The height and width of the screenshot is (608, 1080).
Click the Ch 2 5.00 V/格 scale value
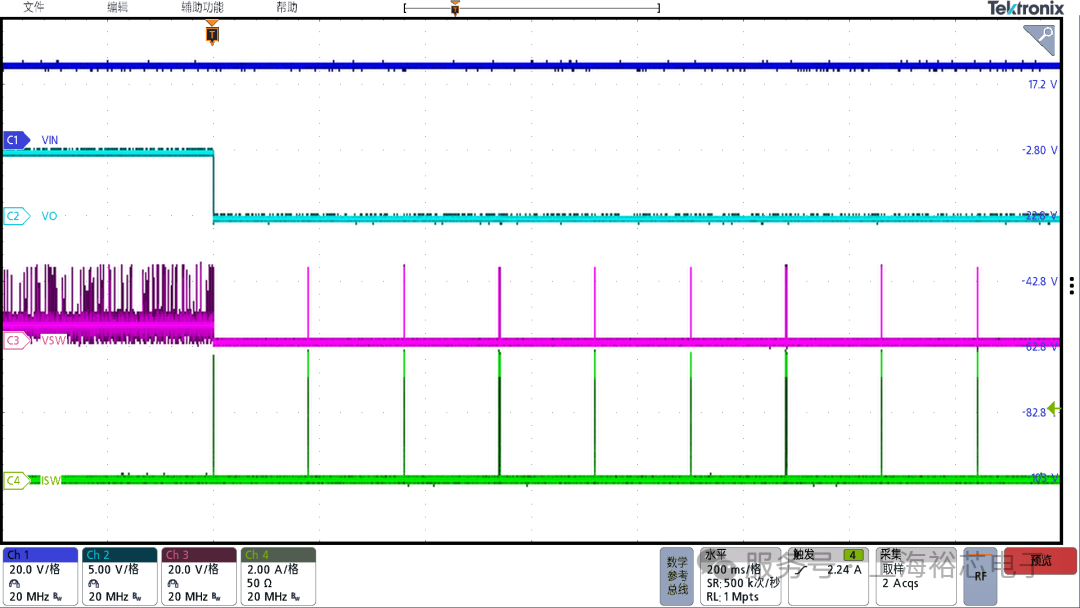click(114, 569)
